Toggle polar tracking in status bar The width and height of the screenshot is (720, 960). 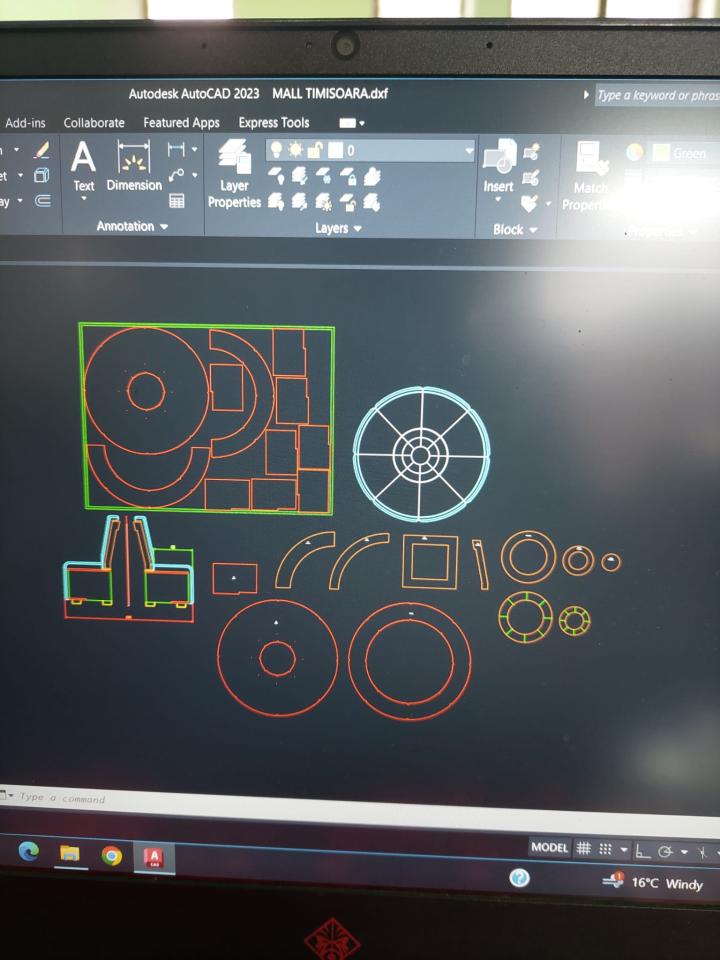pos(666,852)
